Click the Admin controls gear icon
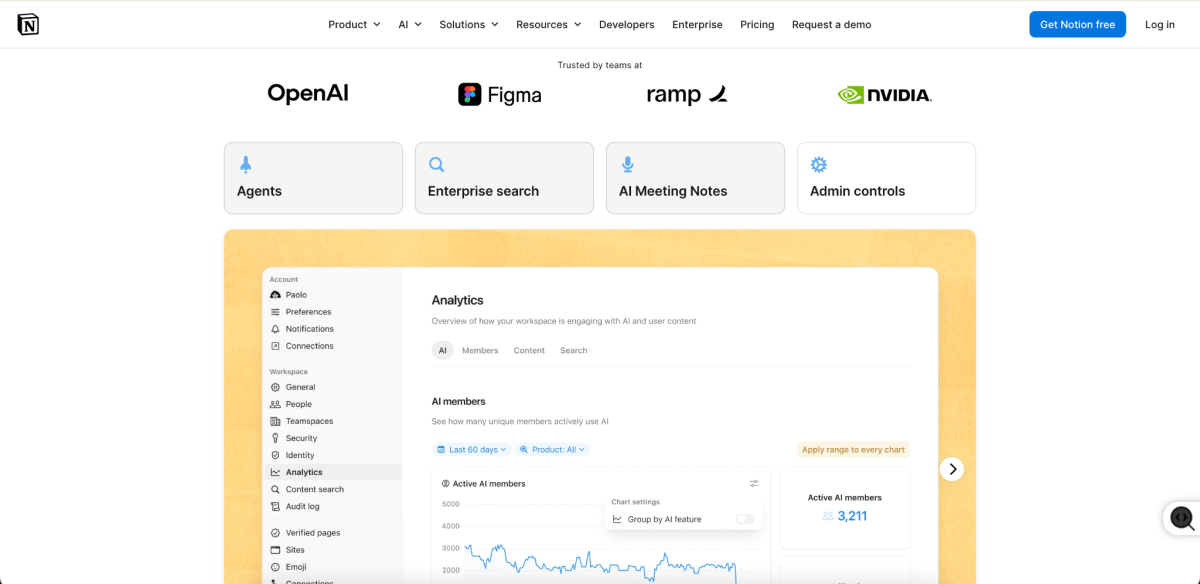This screenshot has width=1200, height=584. [x=818, y=165]
